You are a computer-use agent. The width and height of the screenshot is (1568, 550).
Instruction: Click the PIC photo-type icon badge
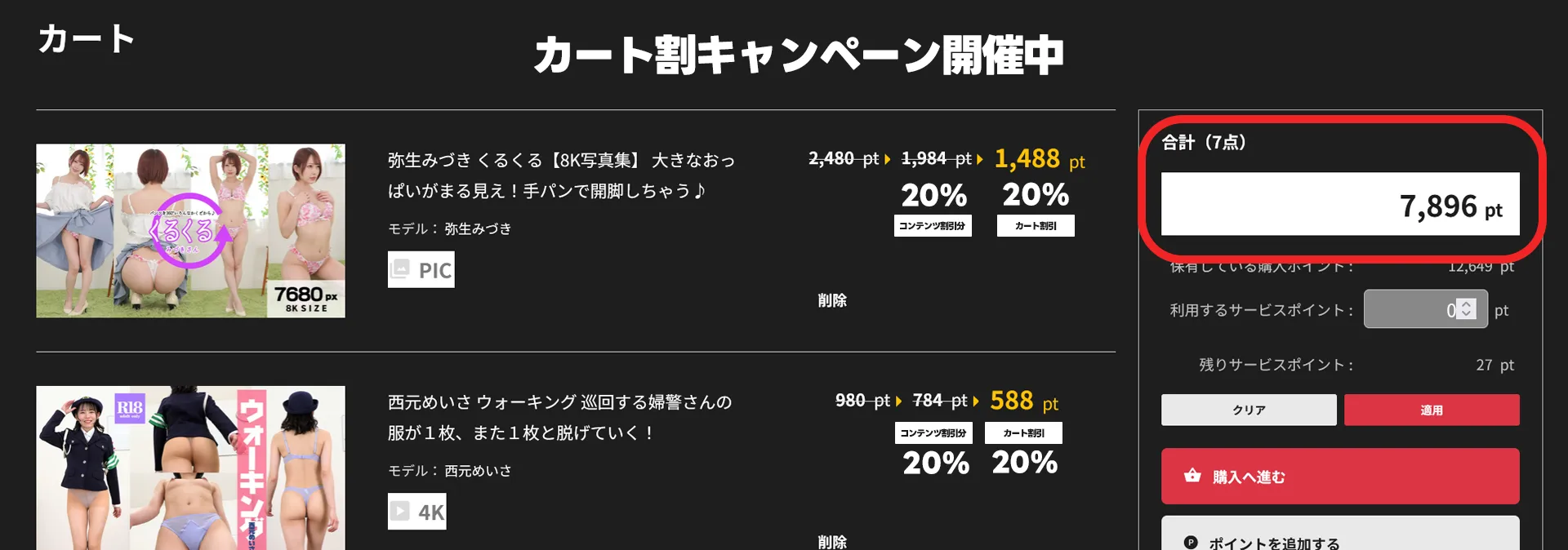pos(421,270)
